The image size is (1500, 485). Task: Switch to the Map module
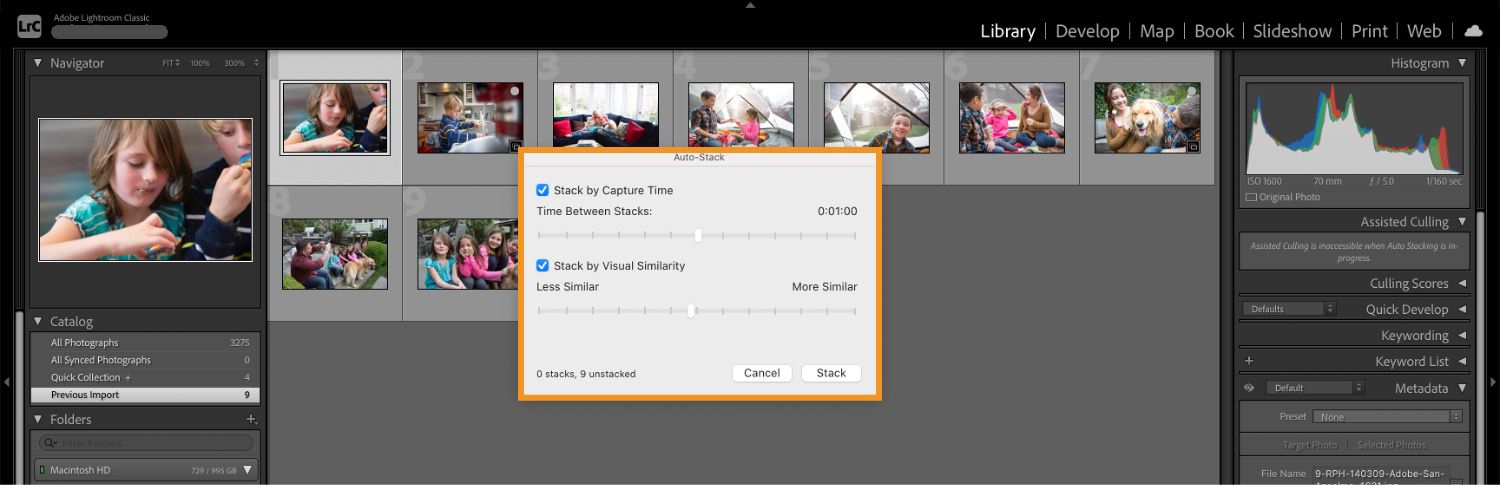coord(1157,31)
